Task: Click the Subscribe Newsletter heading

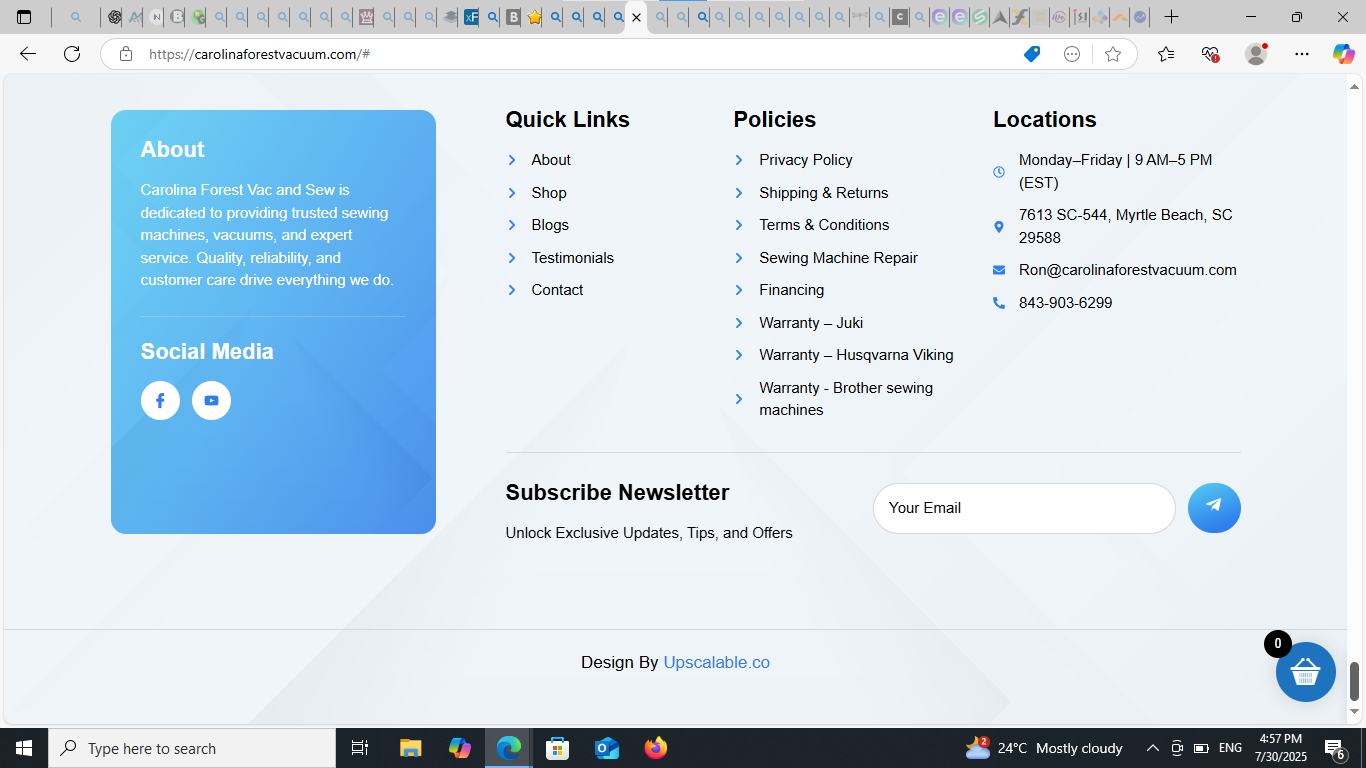Action: pyautogui.click(x=617, y=492)
